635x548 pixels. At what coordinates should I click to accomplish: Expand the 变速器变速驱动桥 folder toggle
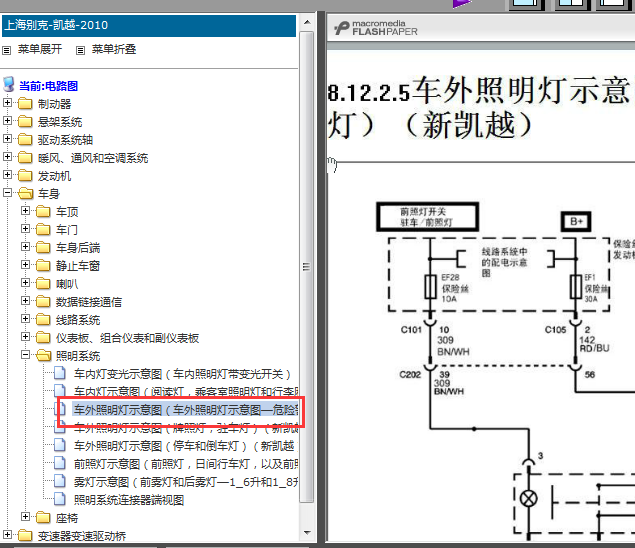[7, 535]
